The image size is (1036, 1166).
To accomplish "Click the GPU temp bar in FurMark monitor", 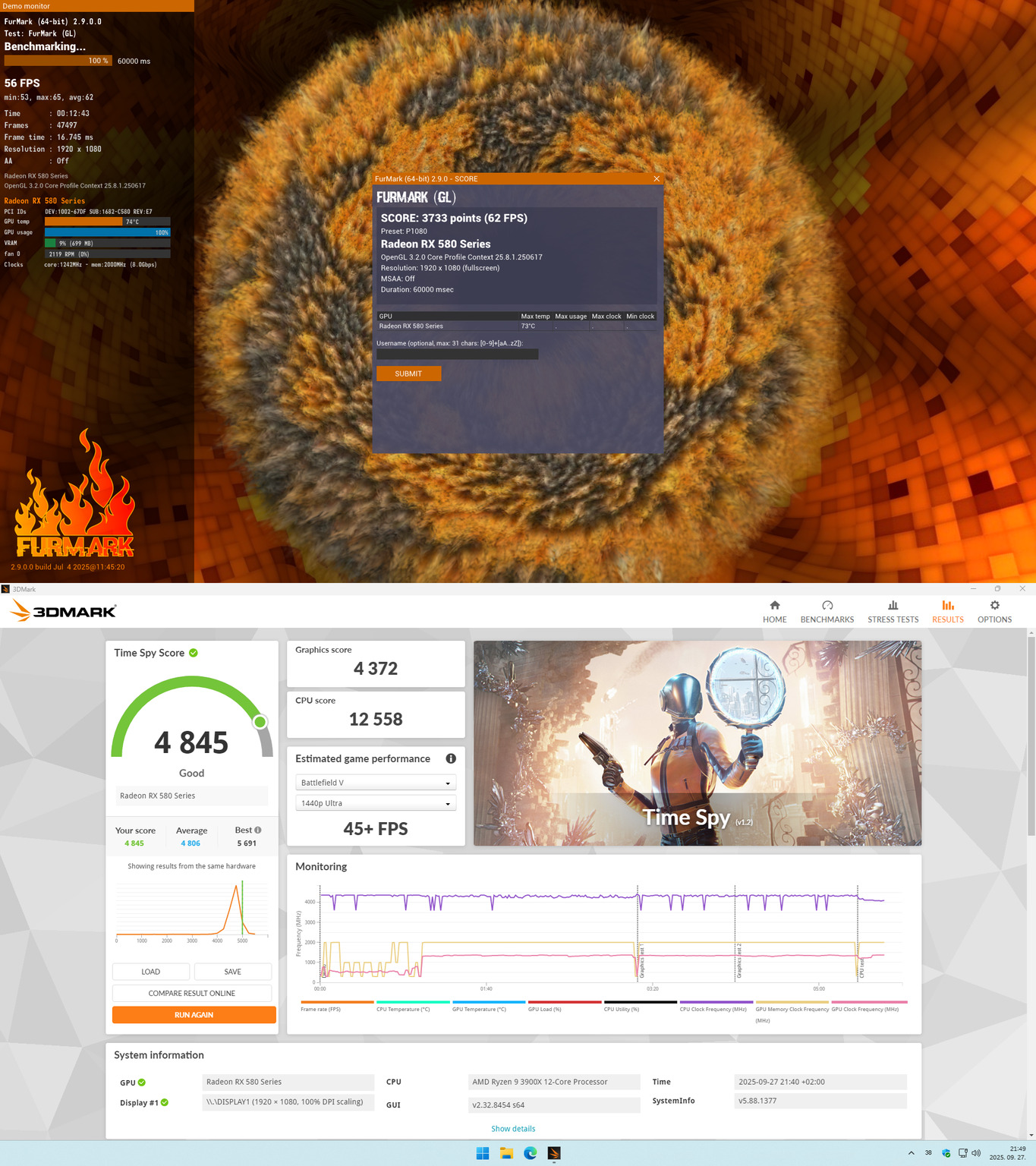I will pos(107,222).
